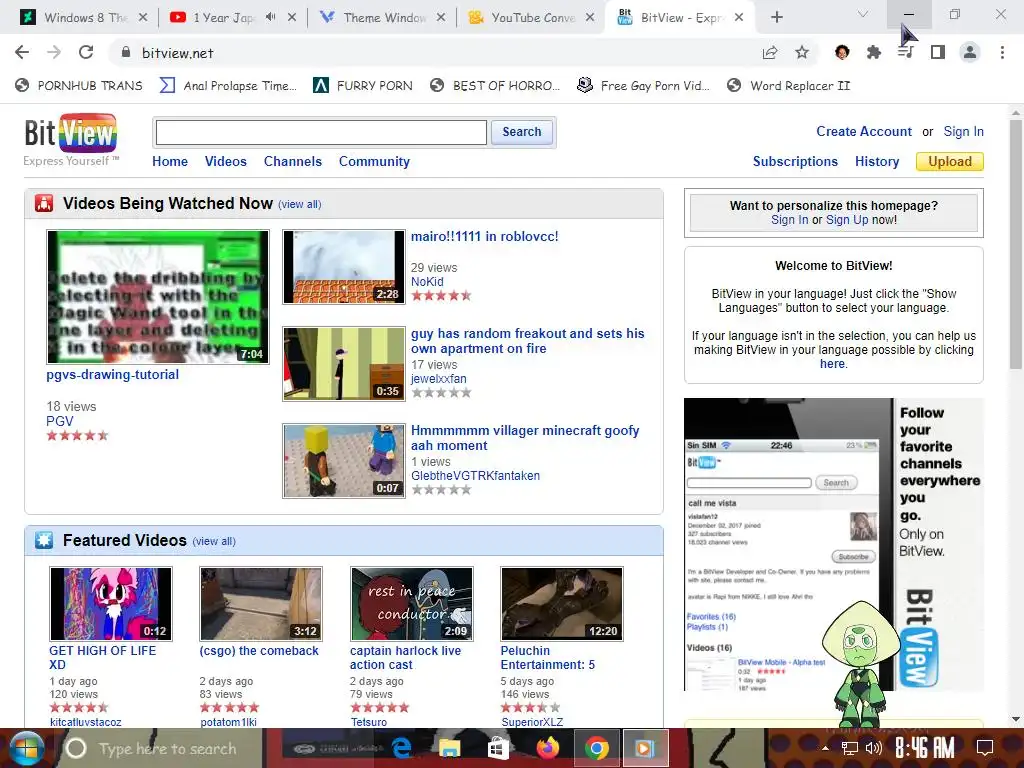Open jewelxxfan channel link
This screenshot has width=1024, height=768.
click(x=438, y=379)
